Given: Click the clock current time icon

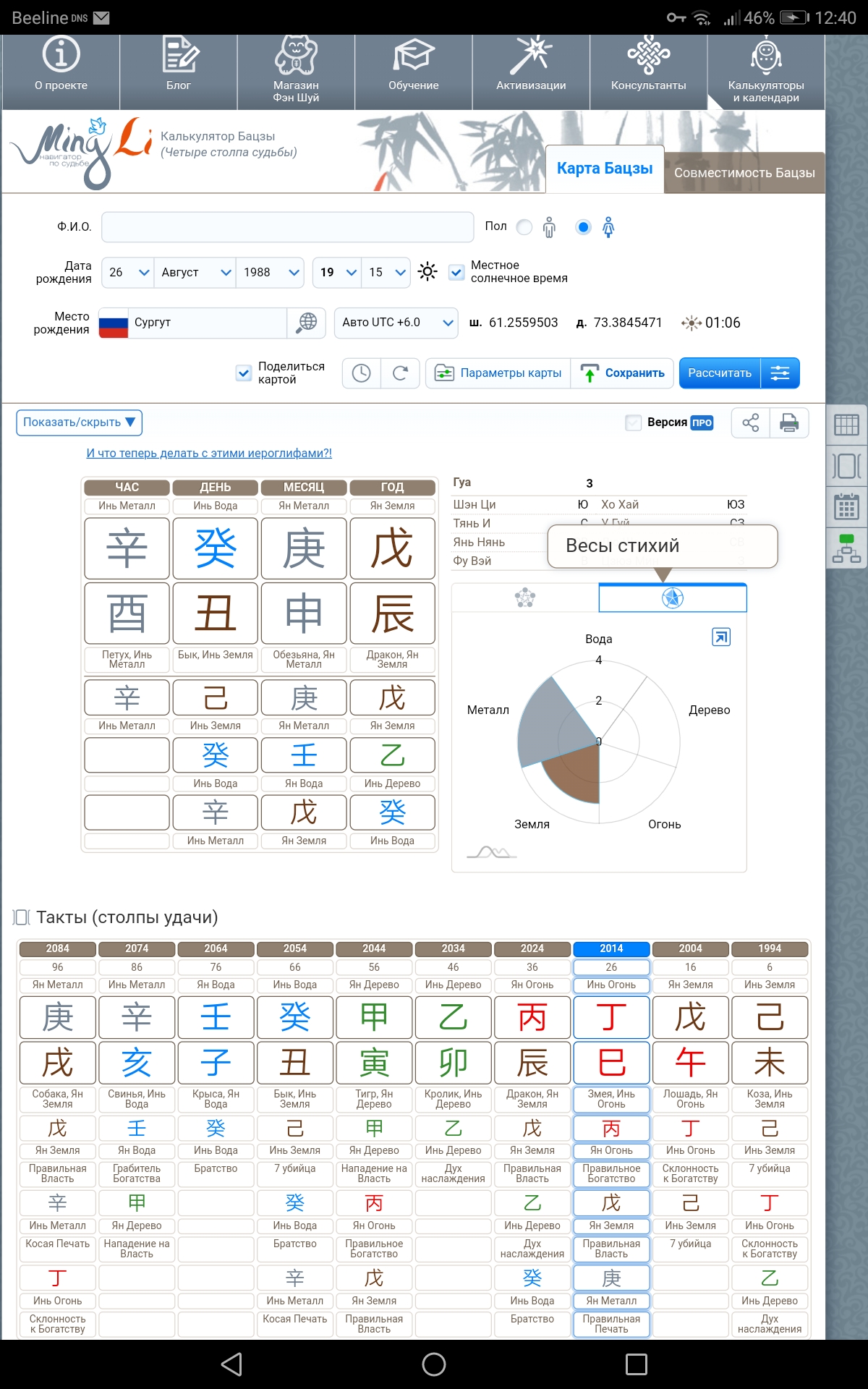Looking at the screenshot, I should tap(361, 373).
